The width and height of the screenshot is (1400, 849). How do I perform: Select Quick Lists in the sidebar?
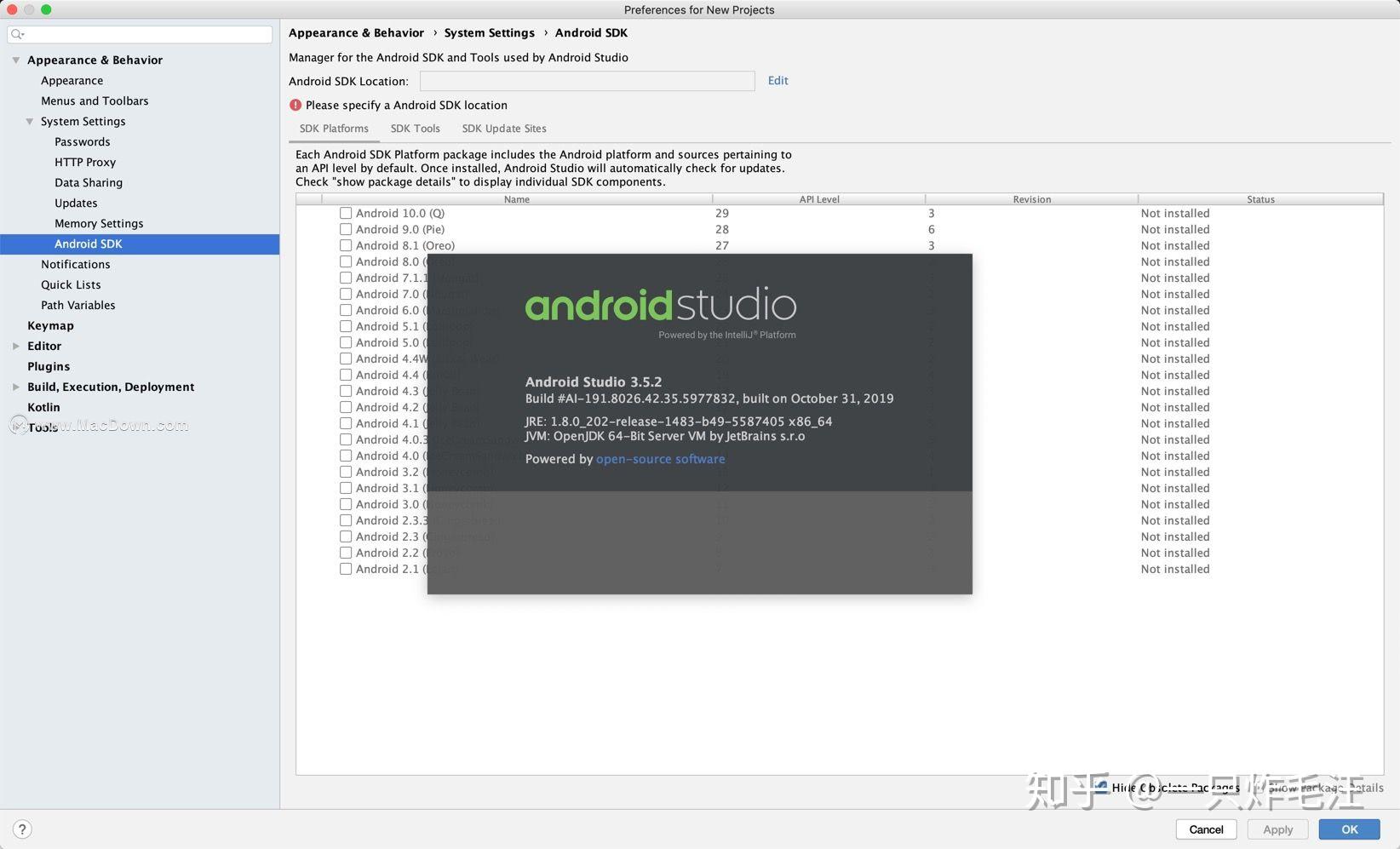tap(71, 284)
